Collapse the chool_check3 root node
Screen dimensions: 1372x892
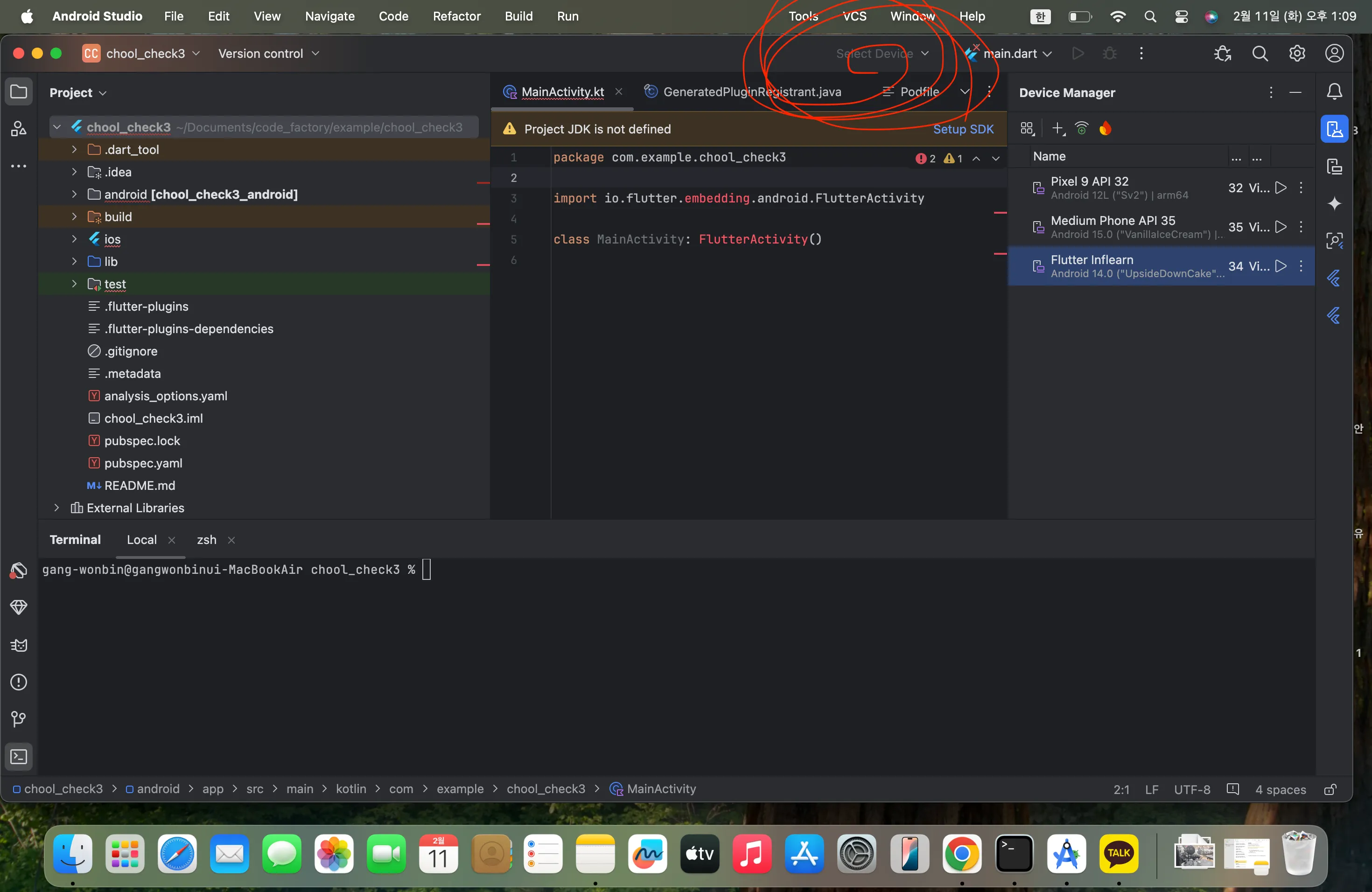pos(56,127)
